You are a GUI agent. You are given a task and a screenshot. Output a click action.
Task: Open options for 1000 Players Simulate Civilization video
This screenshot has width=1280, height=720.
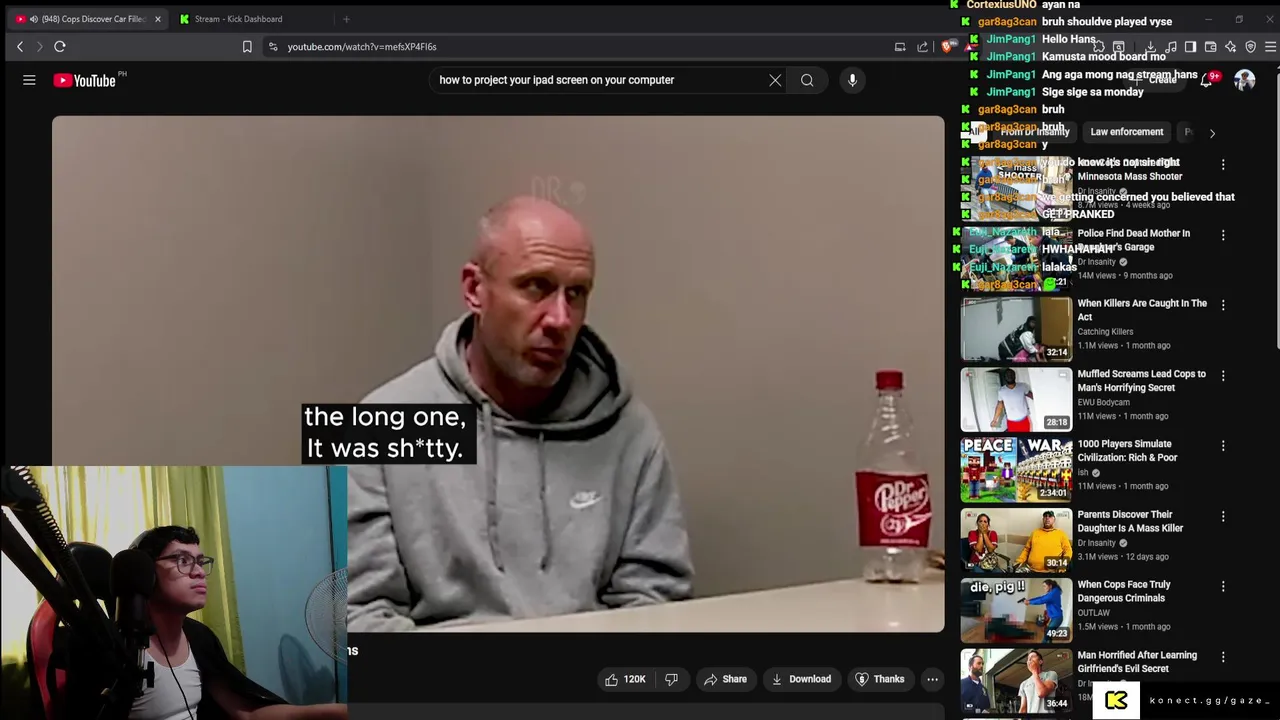(x=1223, y=446)
